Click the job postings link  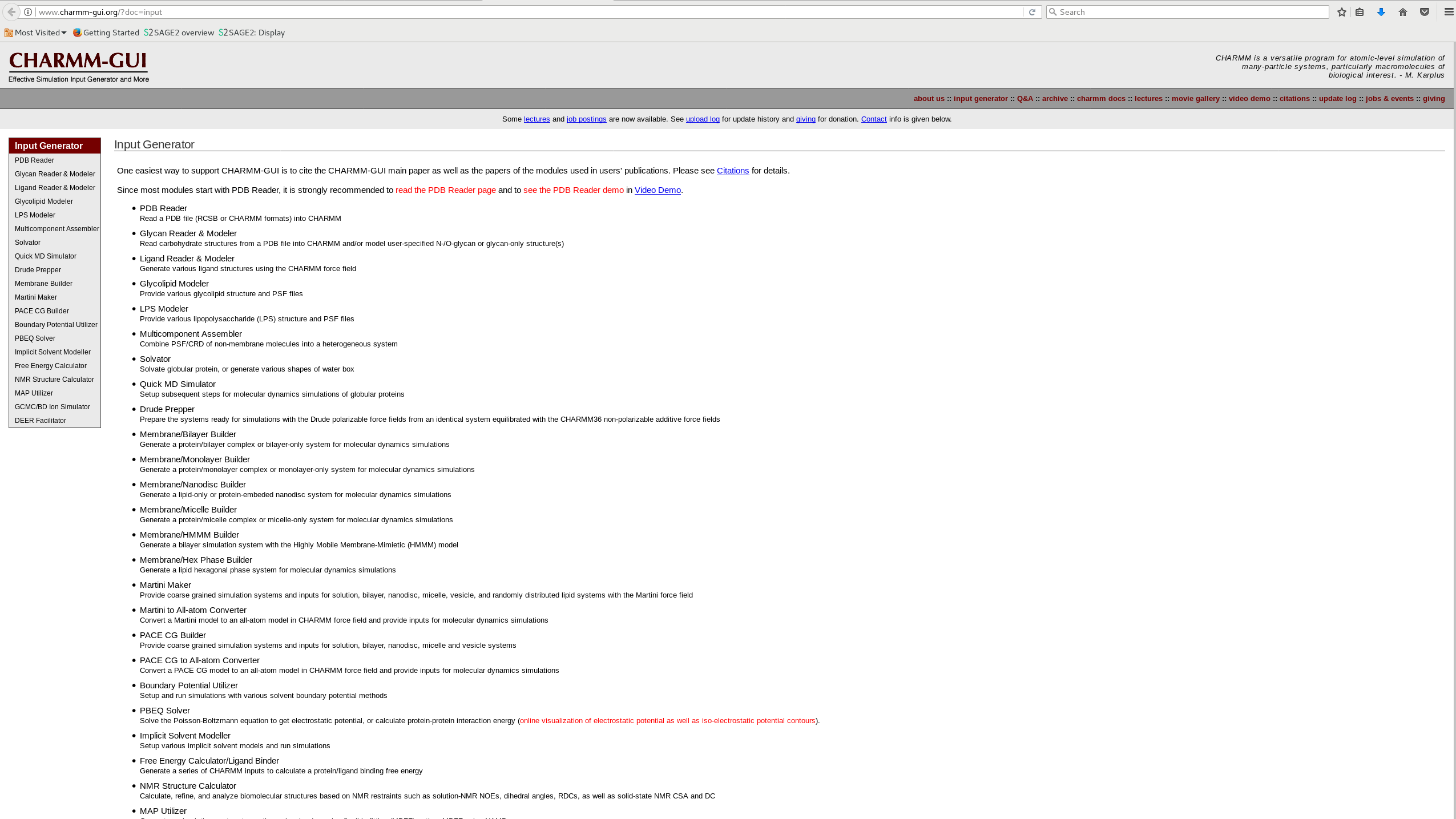[586, 119]
